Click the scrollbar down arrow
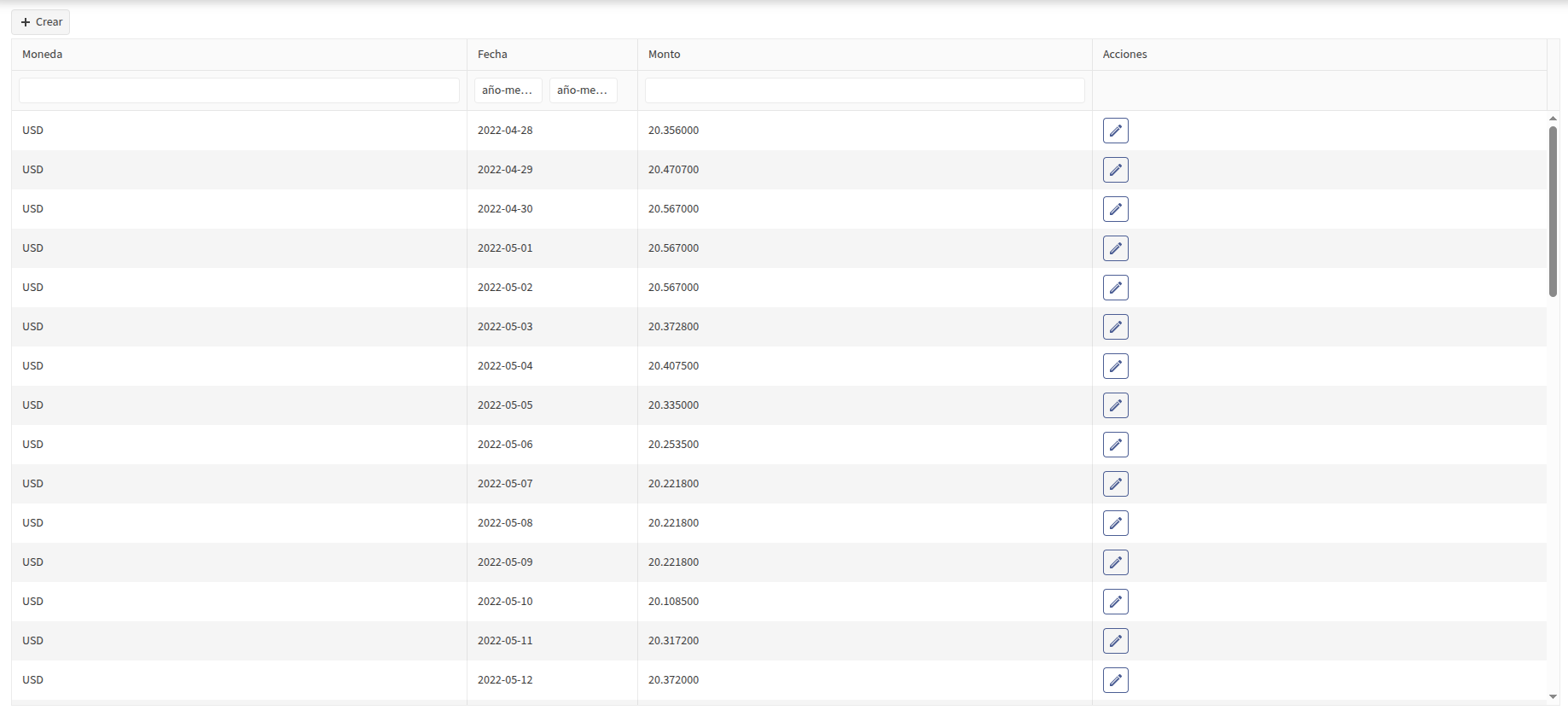Viewport: 1568px width, 716px height. pyautogui.click(x=1553, y=697)
